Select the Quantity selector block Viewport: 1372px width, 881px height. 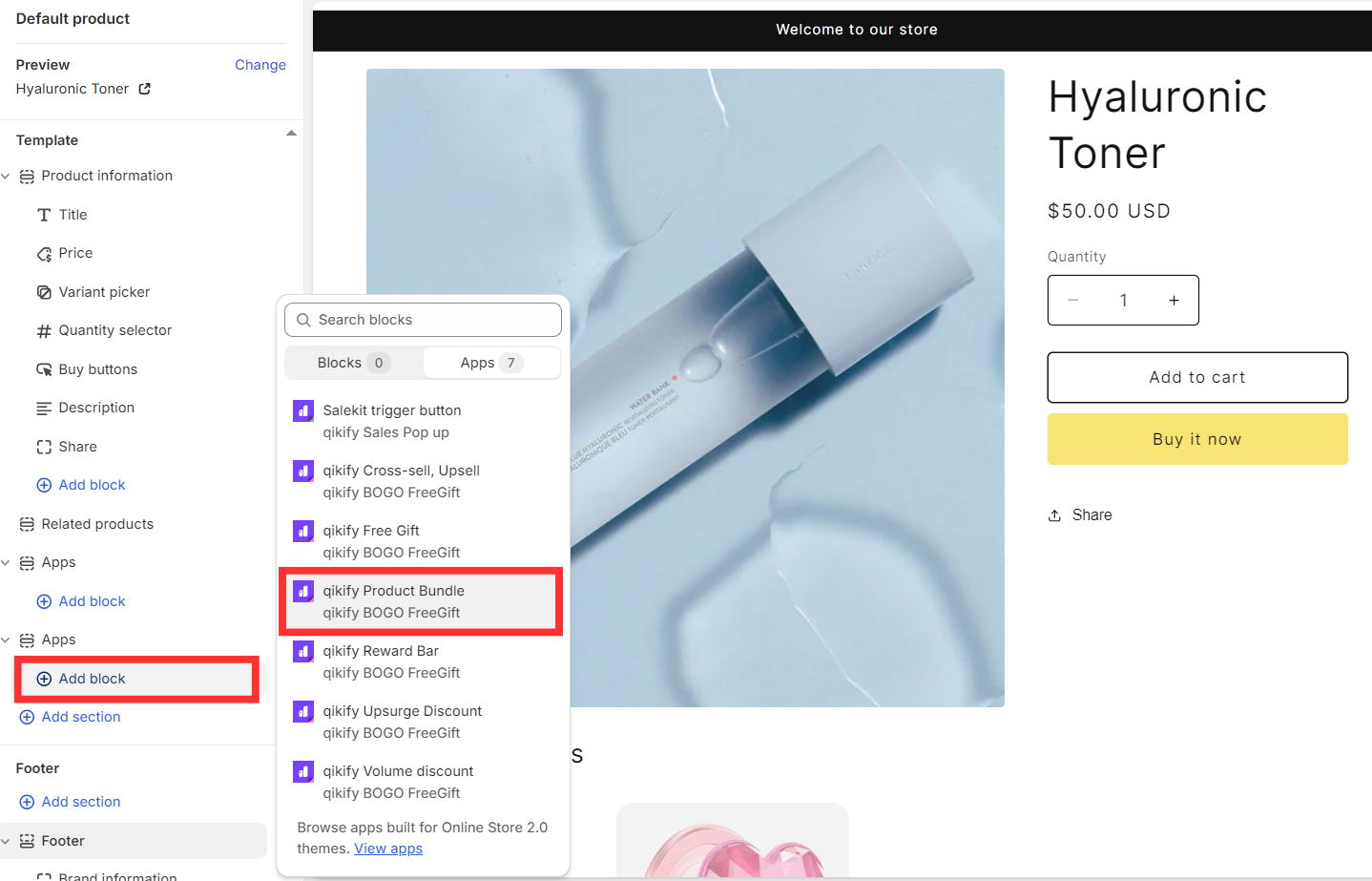[114, 330]
